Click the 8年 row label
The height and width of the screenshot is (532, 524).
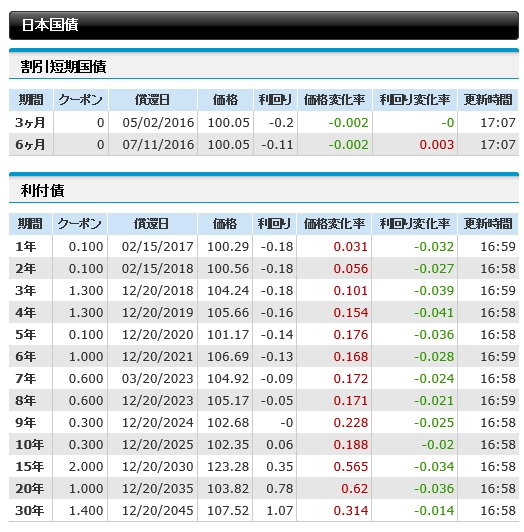pos(25,400)
